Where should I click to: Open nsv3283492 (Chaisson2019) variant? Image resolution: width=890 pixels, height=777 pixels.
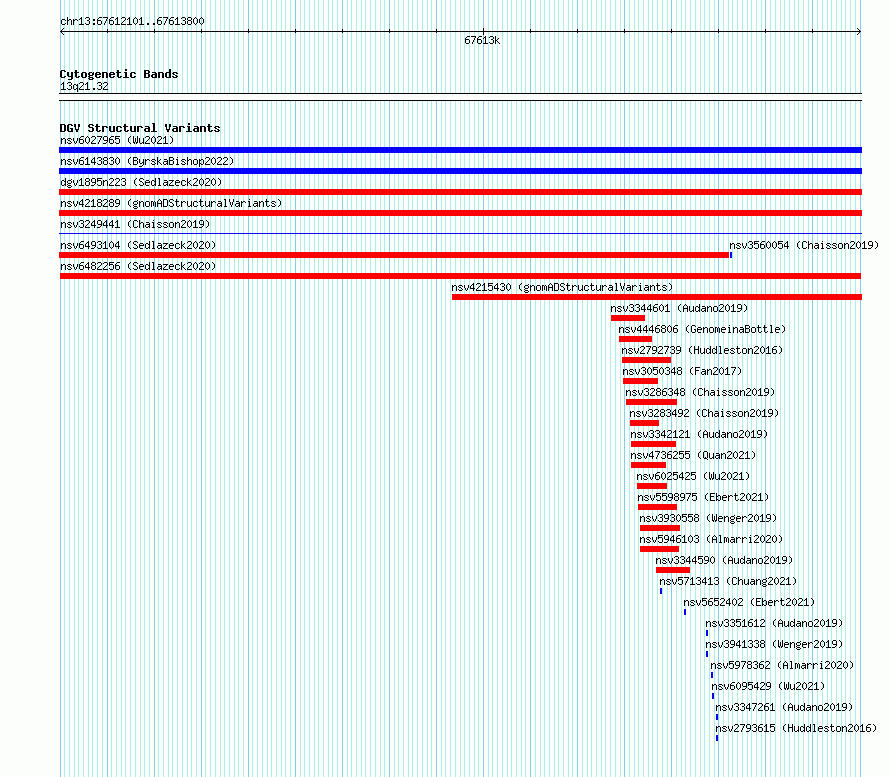tap(704, 413)
